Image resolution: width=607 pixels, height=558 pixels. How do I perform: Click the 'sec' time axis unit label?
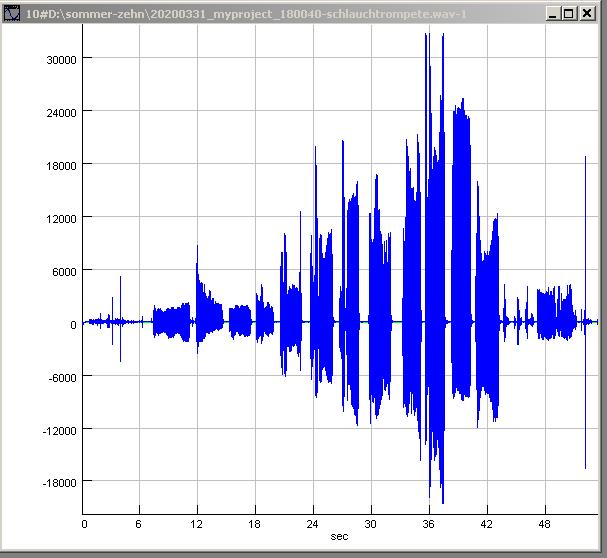click(x=340, y=537)
